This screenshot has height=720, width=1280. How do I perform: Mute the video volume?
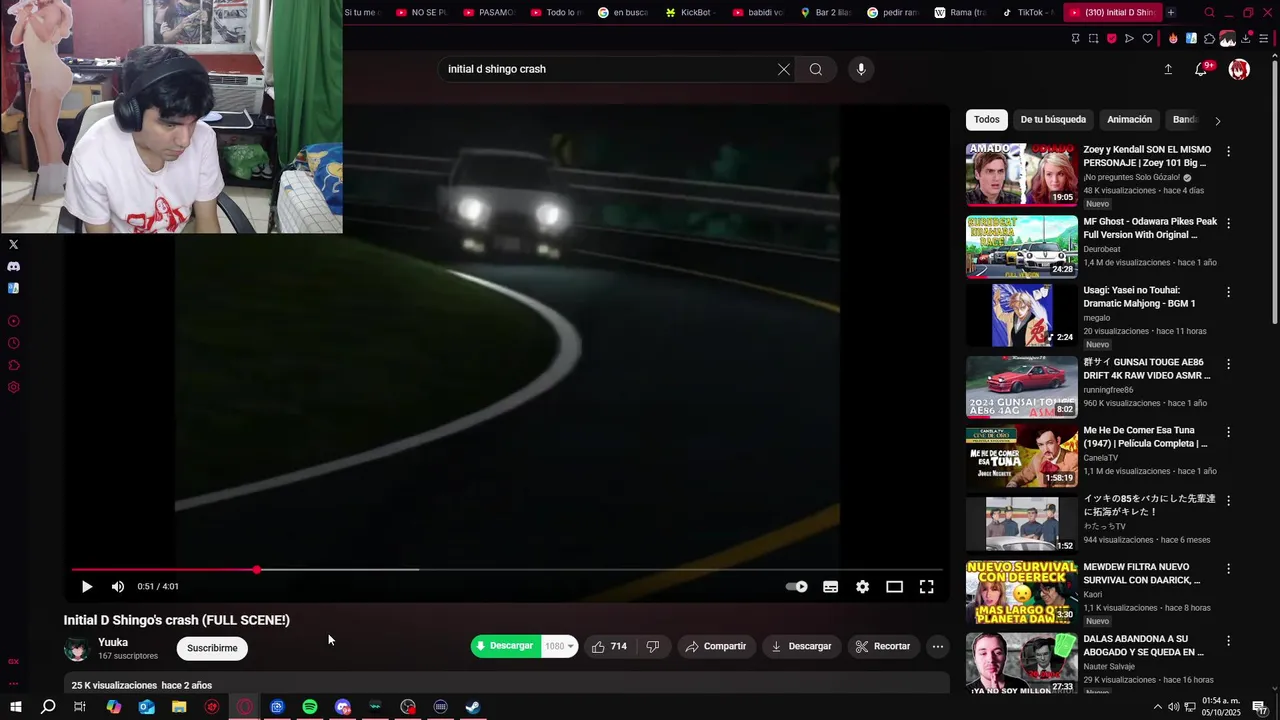[118, 587]
